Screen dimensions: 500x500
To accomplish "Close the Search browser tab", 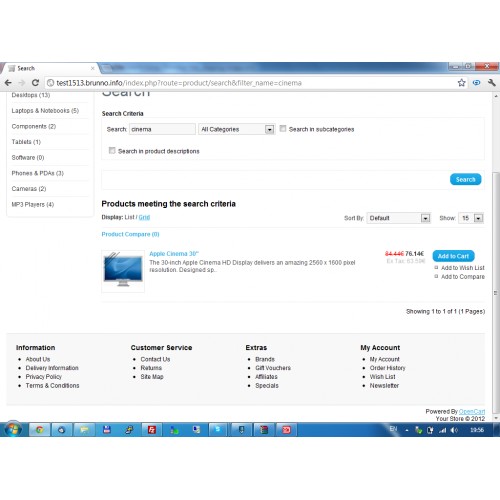I will [93, 68].
